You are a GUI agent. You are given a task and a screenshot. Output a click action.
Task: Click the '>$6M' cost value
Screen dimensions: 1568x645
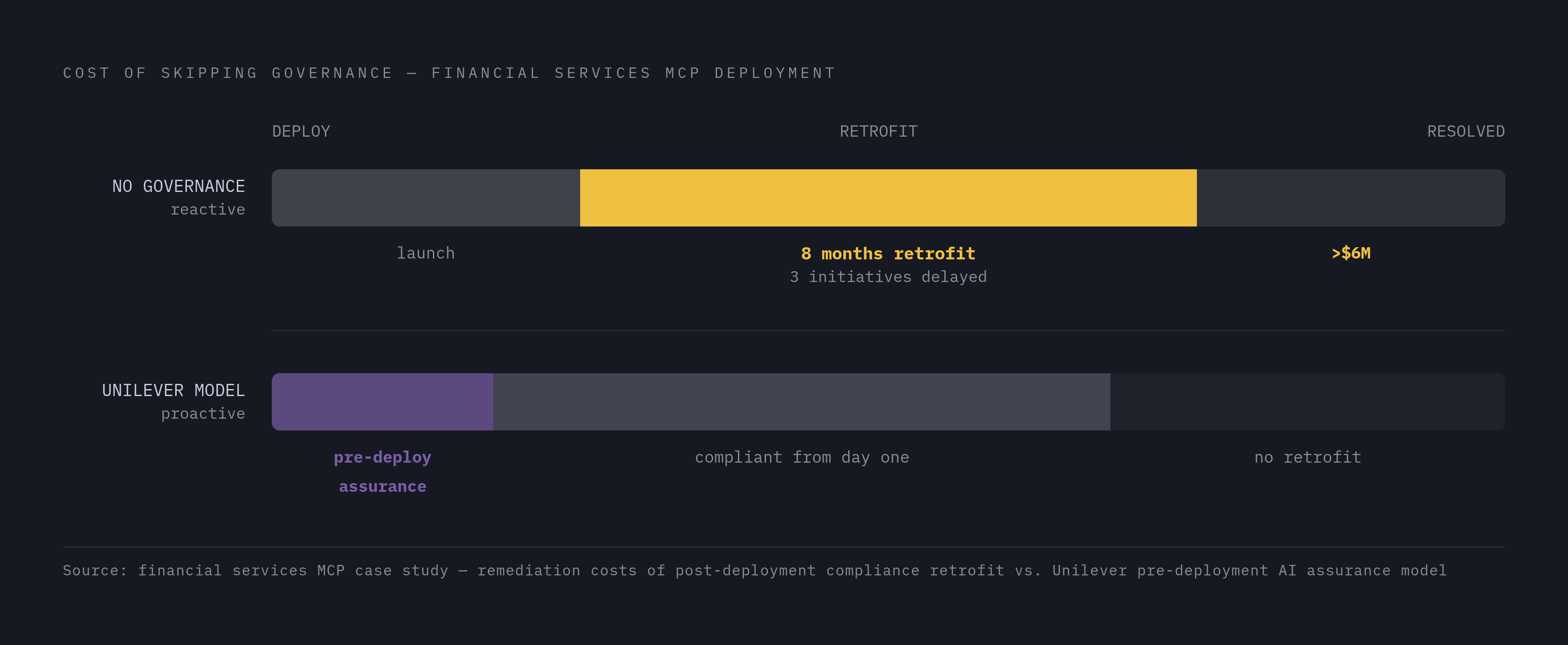1351,253
